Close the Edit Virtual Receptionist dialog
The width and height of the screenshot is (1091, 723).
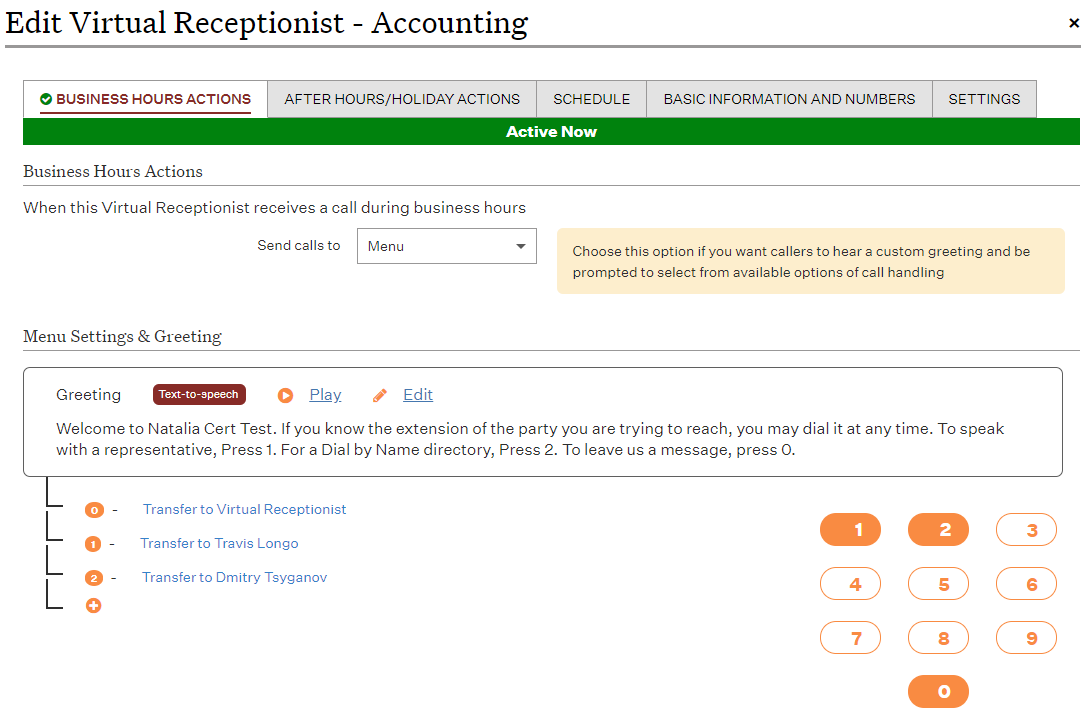click(x=1074, y=23)
